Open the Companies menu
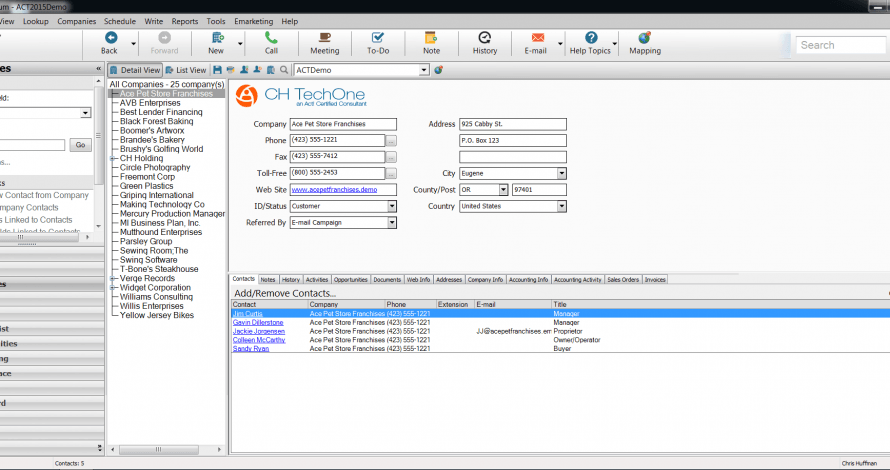Screen dimensions: 890x470 point(77,21)
